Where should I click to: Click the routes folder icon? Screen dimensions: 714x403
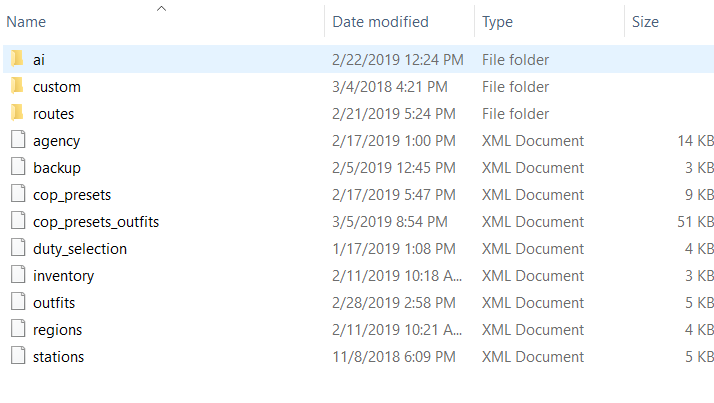[x=17, y=114]
